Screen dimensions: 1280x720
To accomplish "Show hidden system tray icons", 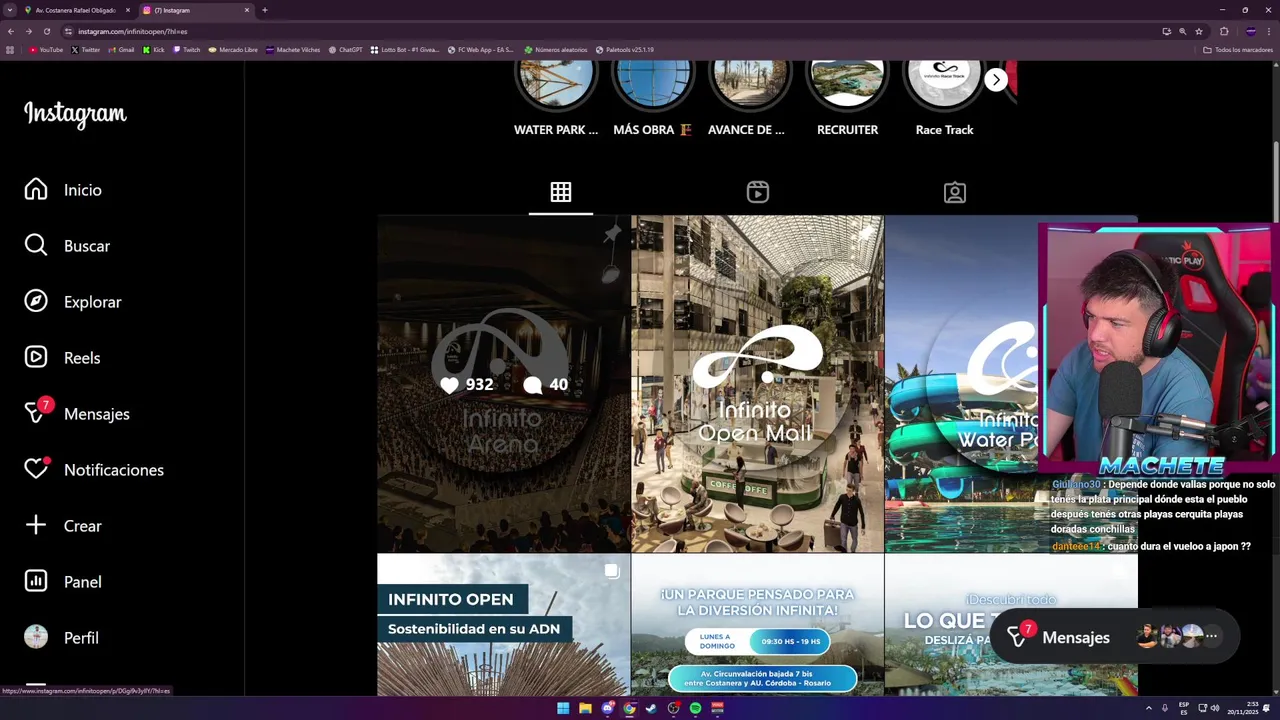I will [x=1149, y=708].
